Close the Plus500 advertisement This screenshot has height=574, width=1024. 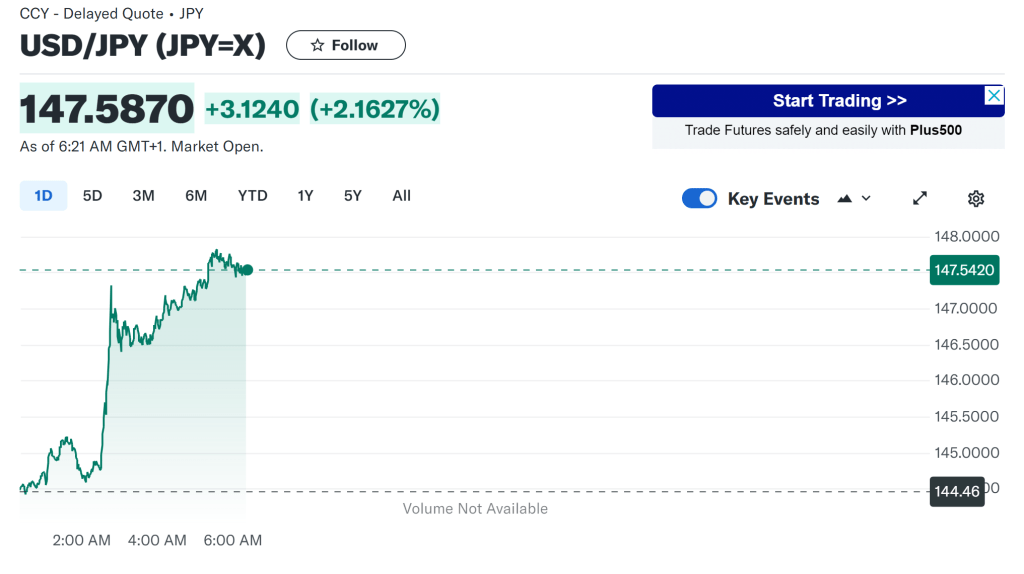coord(994,95)
